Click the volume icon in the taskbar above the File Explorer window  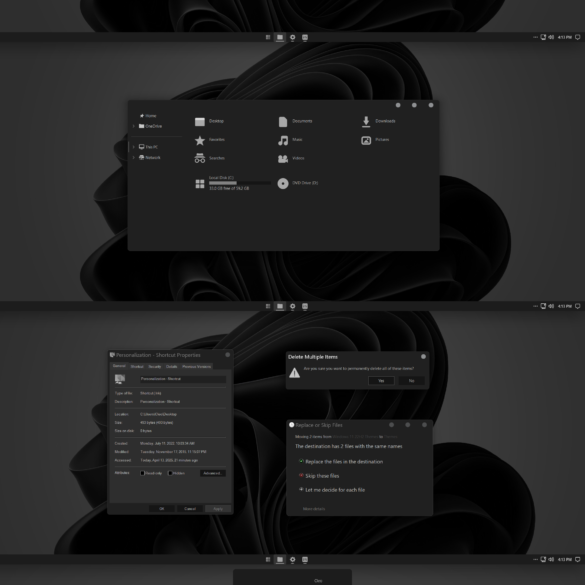tap(551, 37)
